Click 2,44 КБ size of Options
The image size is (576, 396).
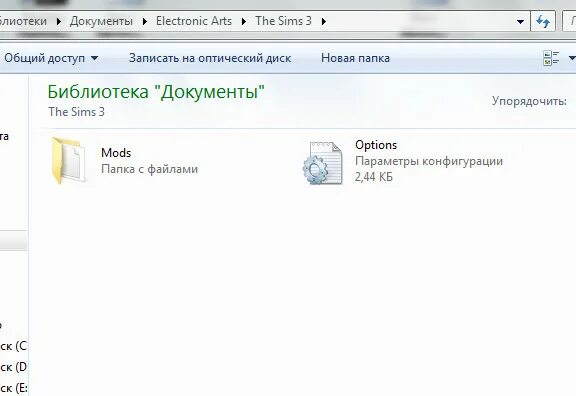coord(374,177)
